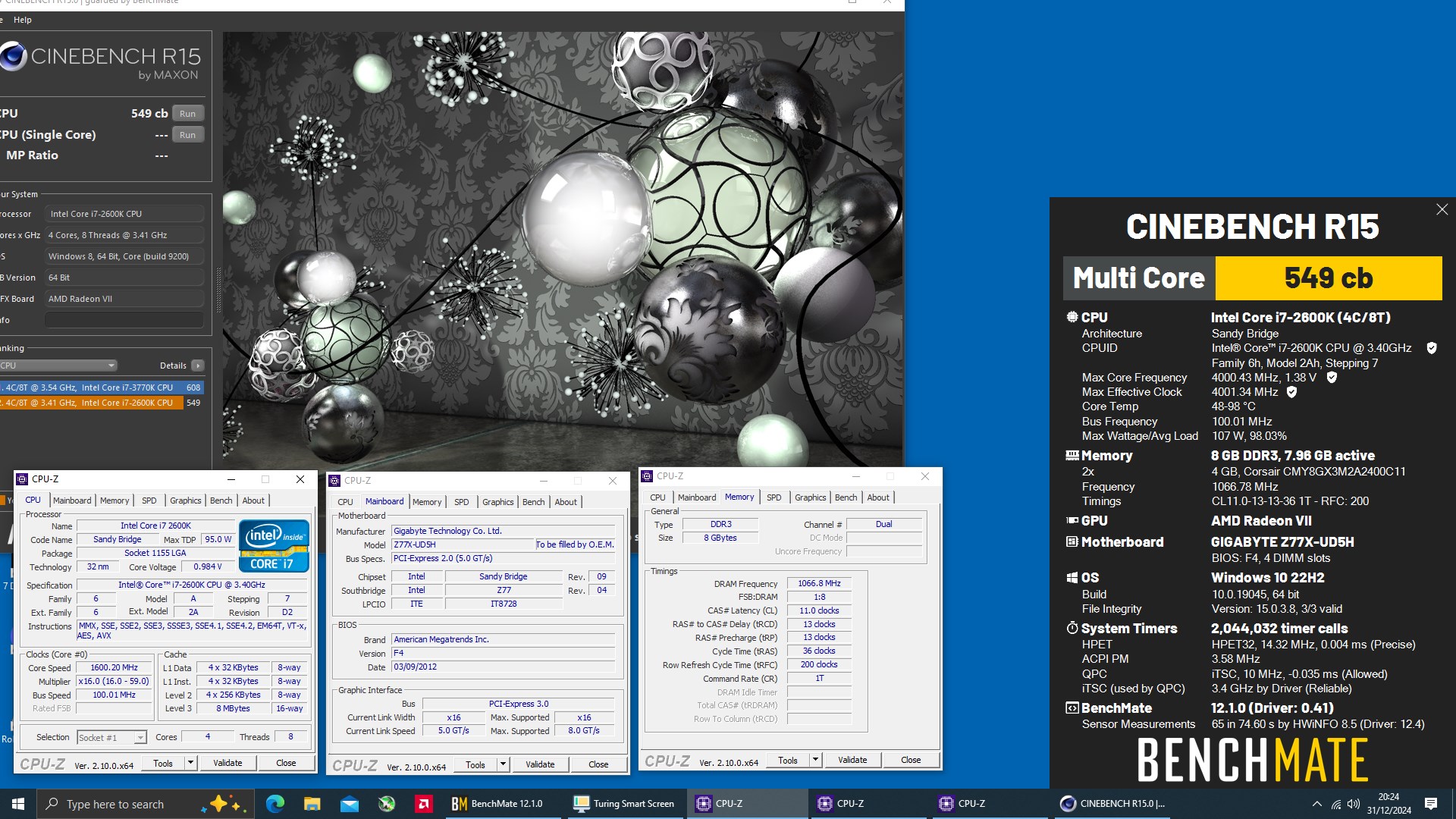Image resolution: width=1456 pixels, height=819 pixels.
Task: Open the CPU tab in the Memory window
Action: point(657,497)
